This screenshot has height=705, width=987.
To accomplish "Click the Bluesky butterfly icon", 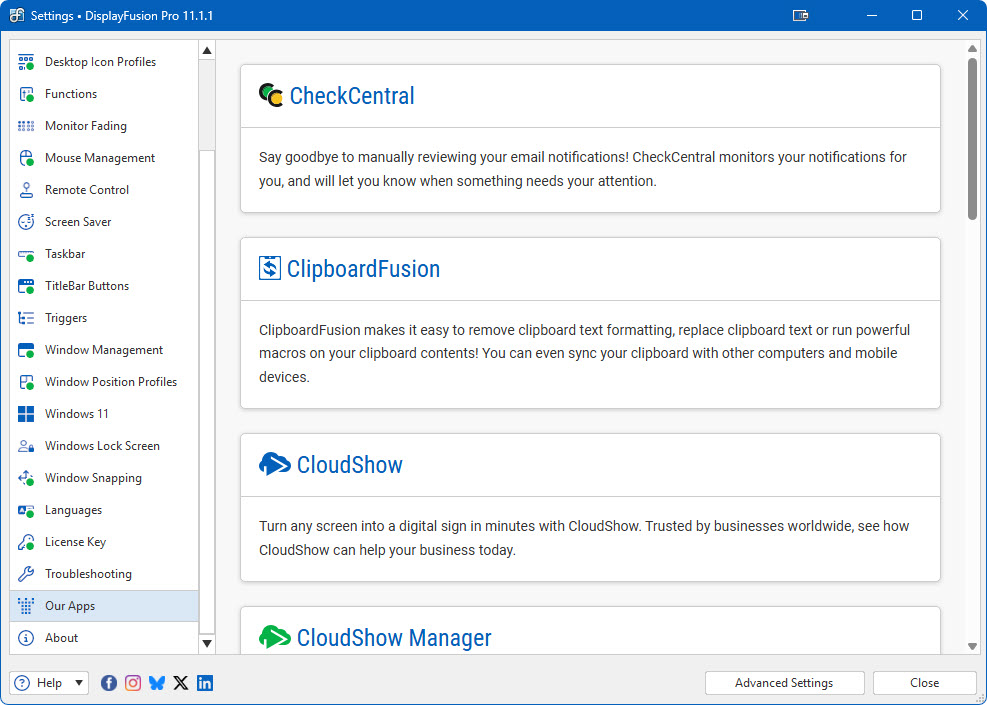I will pyautogui.click(x=157, y=683).
